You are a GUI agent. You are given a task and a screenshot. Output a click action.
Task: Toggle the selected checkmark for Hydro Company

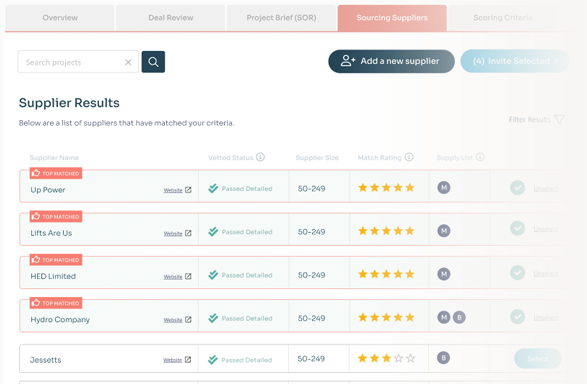[x=517, y=317]
